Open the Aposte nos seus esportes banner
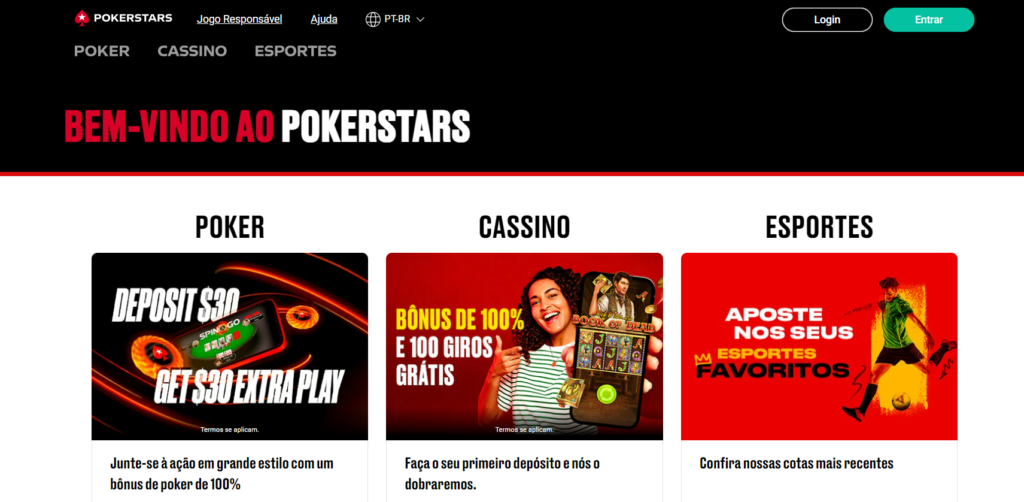 click(819, 347)
